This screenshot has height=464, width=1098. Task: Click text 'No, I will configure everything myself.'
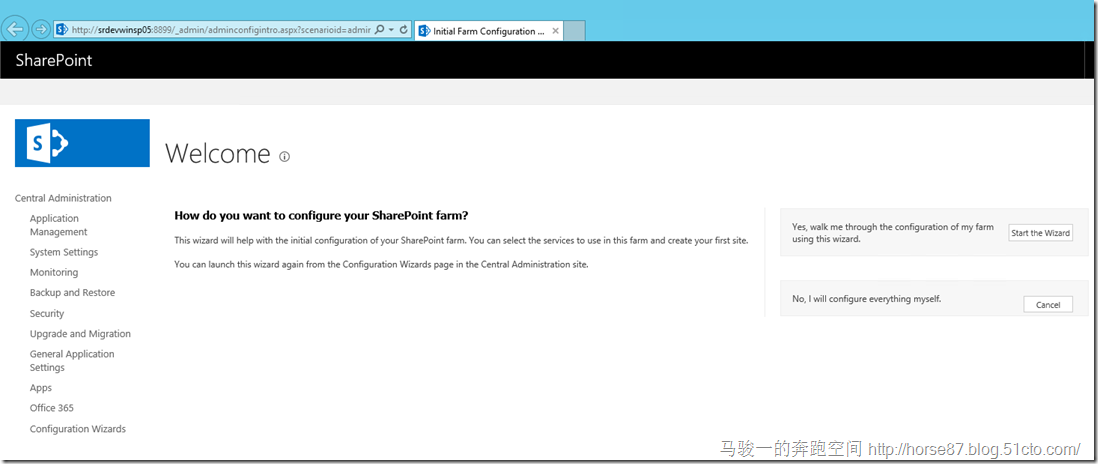coord(867,299)
